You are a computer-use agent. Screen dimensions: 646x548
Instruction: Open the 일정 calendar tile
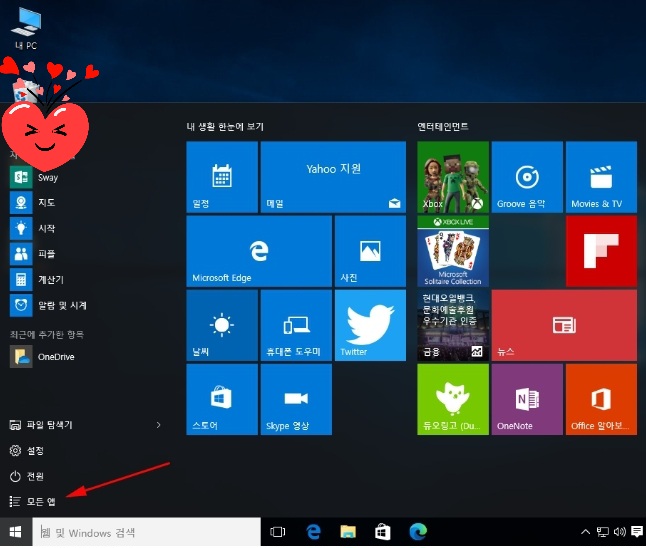pyautogui.click(x=222, y=177)
